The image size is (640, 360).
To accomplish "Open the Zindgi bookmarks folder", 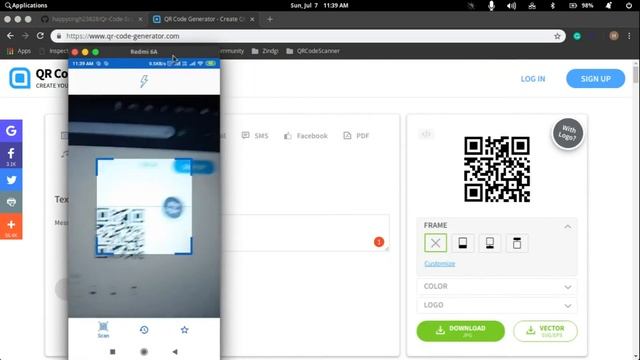I will tap(265, 51).
